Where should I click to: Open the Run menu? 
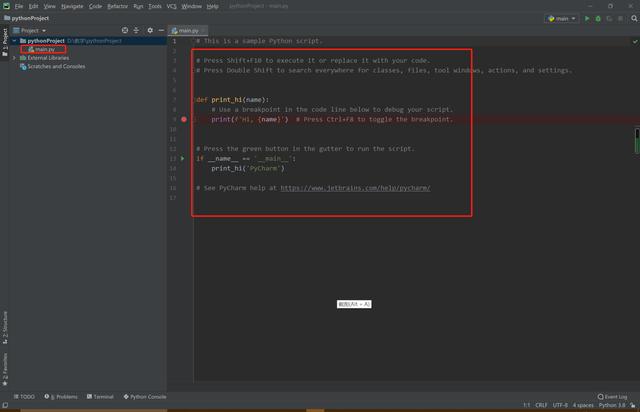[x=138, y=6]
